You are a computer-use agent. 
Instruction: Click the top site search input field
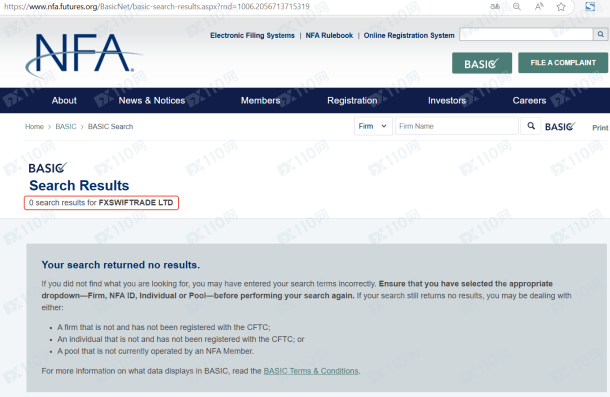pyautogui.click(x=526, y=34)
